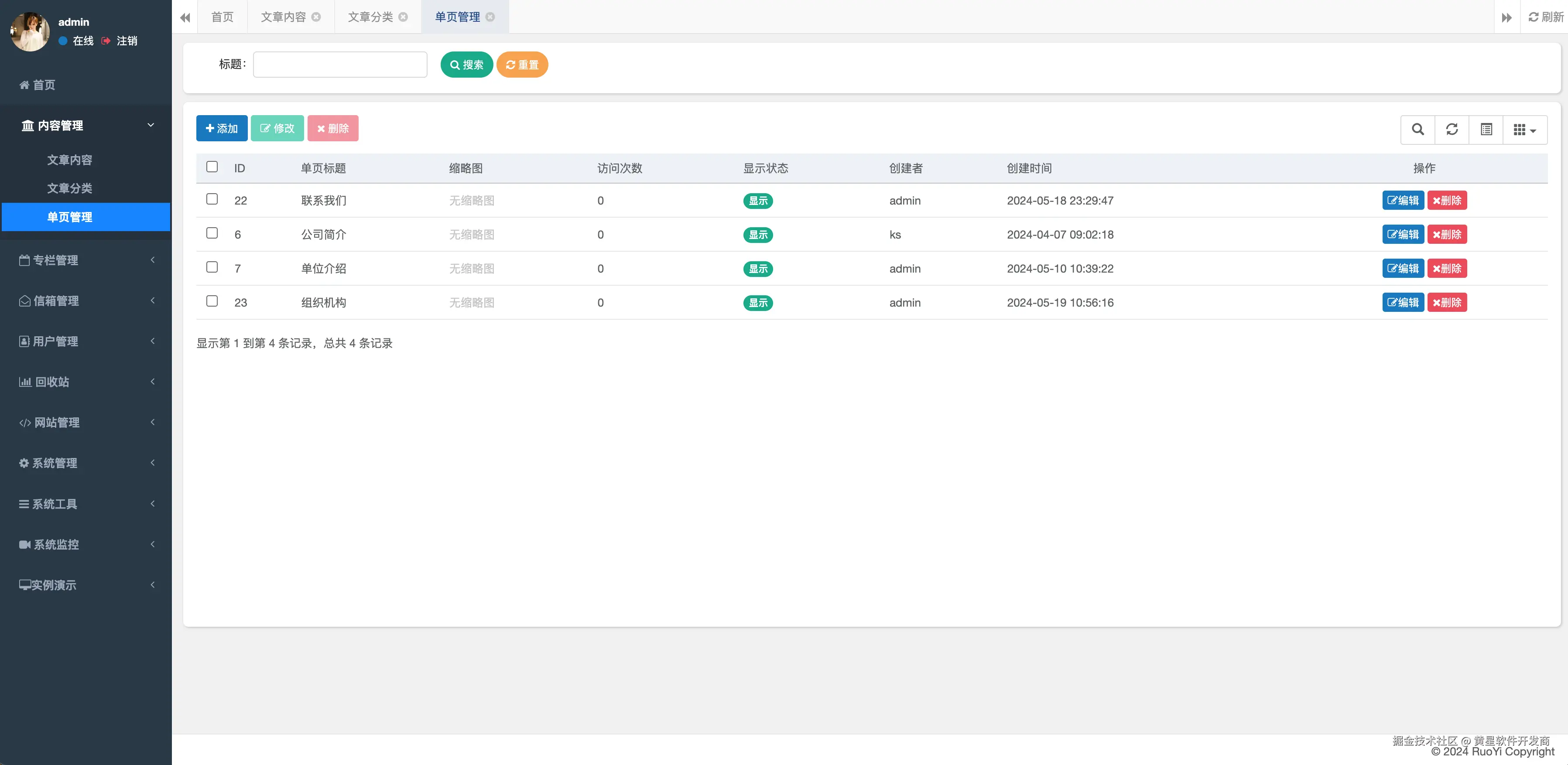This screenshot has height=765, width=1568.
Task: Check the select-all checkbox in table header
Action: coord(212,167)
